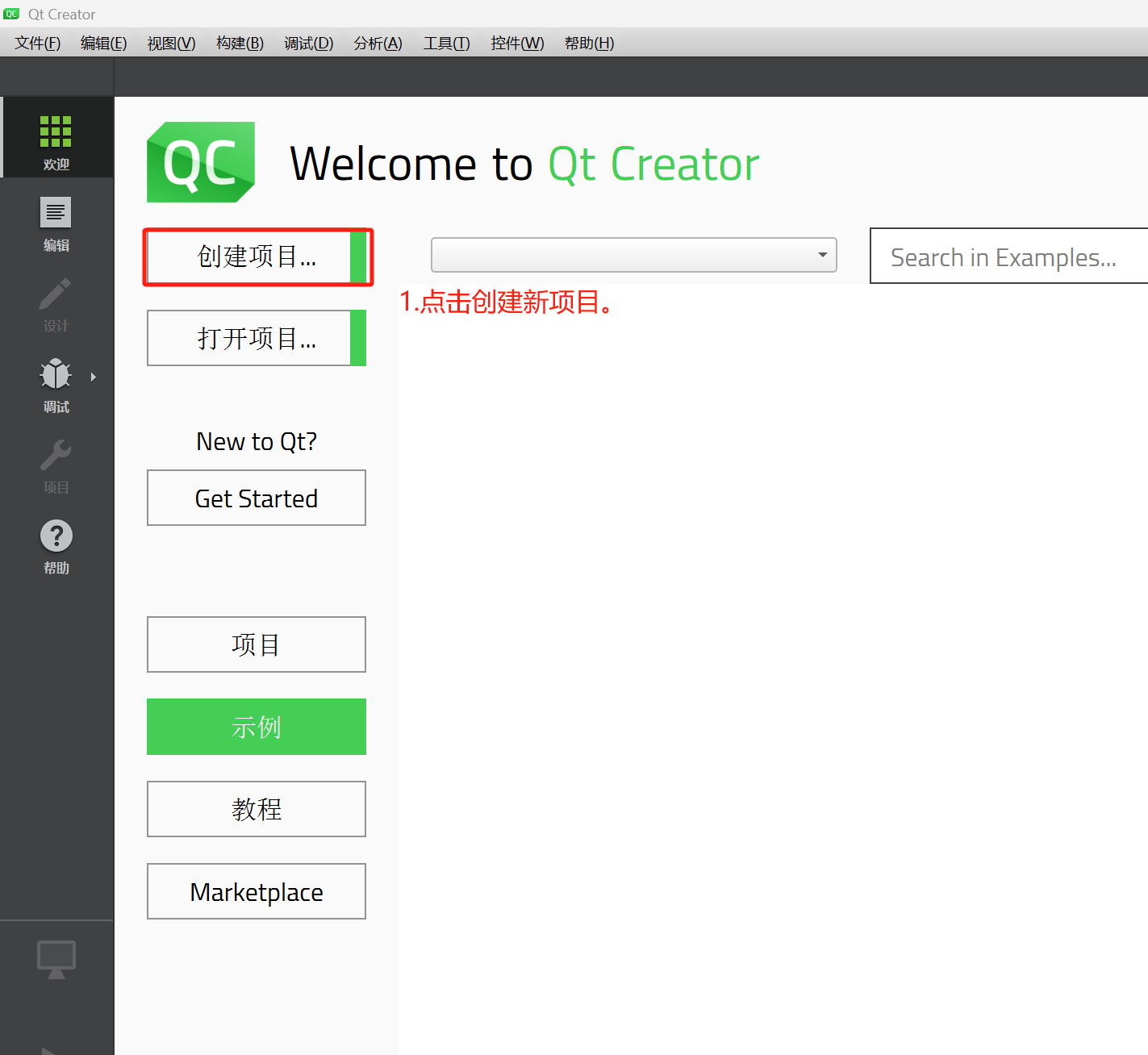
Task: Open the 工具(T) menu
Action: click(x=445, y=43)
